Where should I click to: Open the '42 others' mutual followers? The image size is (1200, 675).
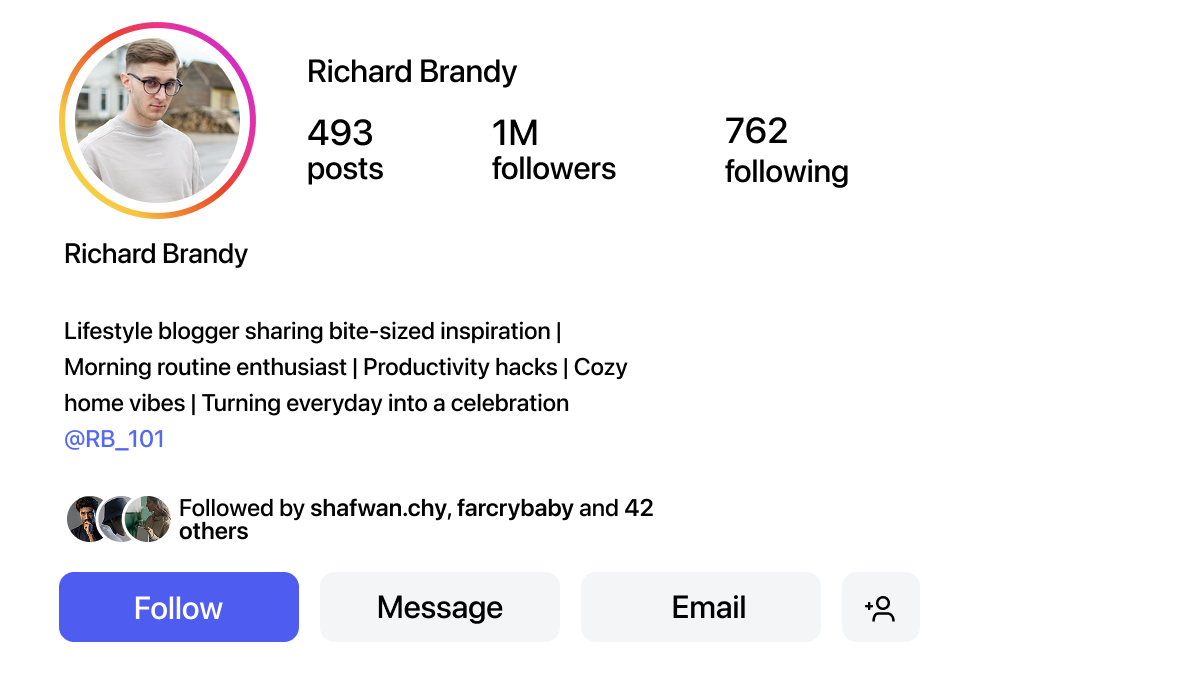(213, 531)
